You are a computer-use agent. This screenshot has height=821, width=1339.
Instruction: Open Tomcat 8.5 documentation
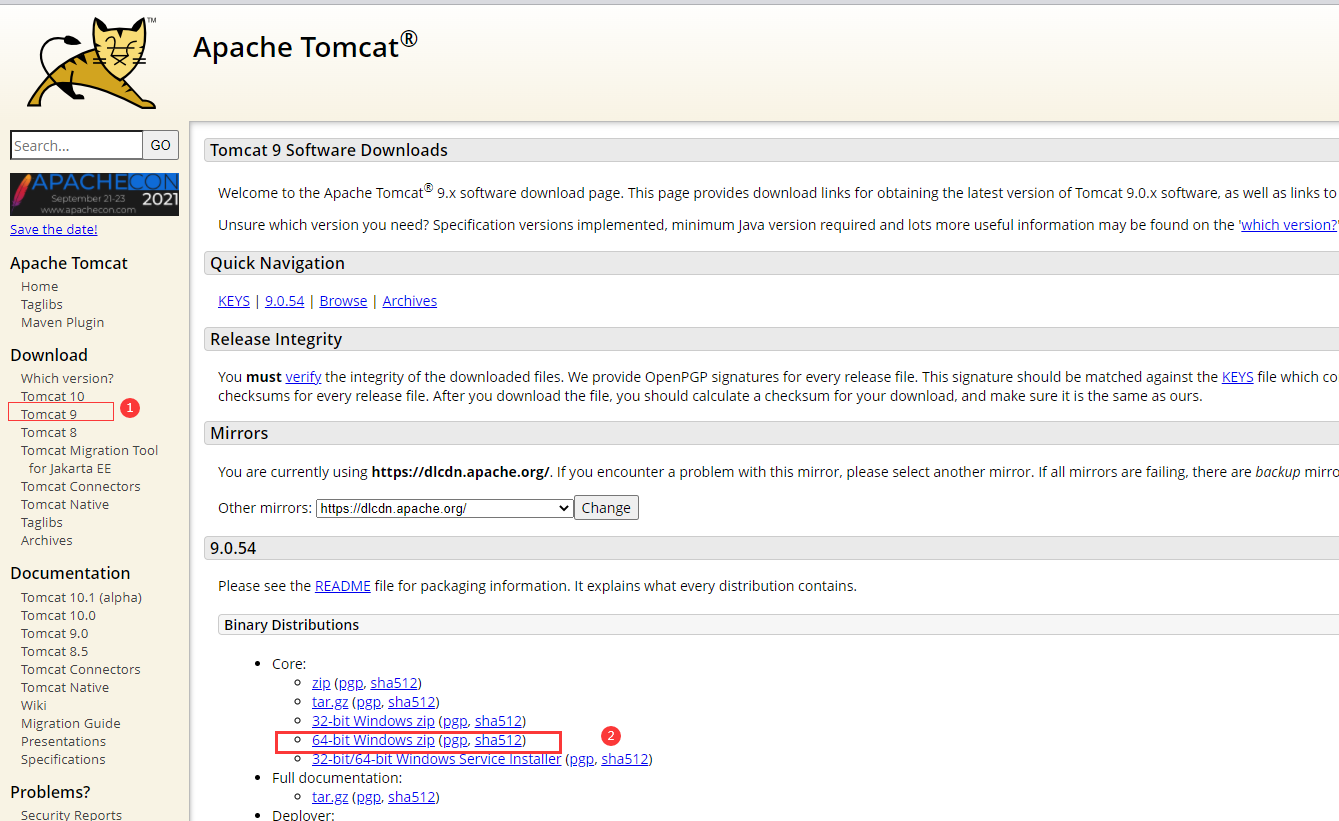[54, 651]
